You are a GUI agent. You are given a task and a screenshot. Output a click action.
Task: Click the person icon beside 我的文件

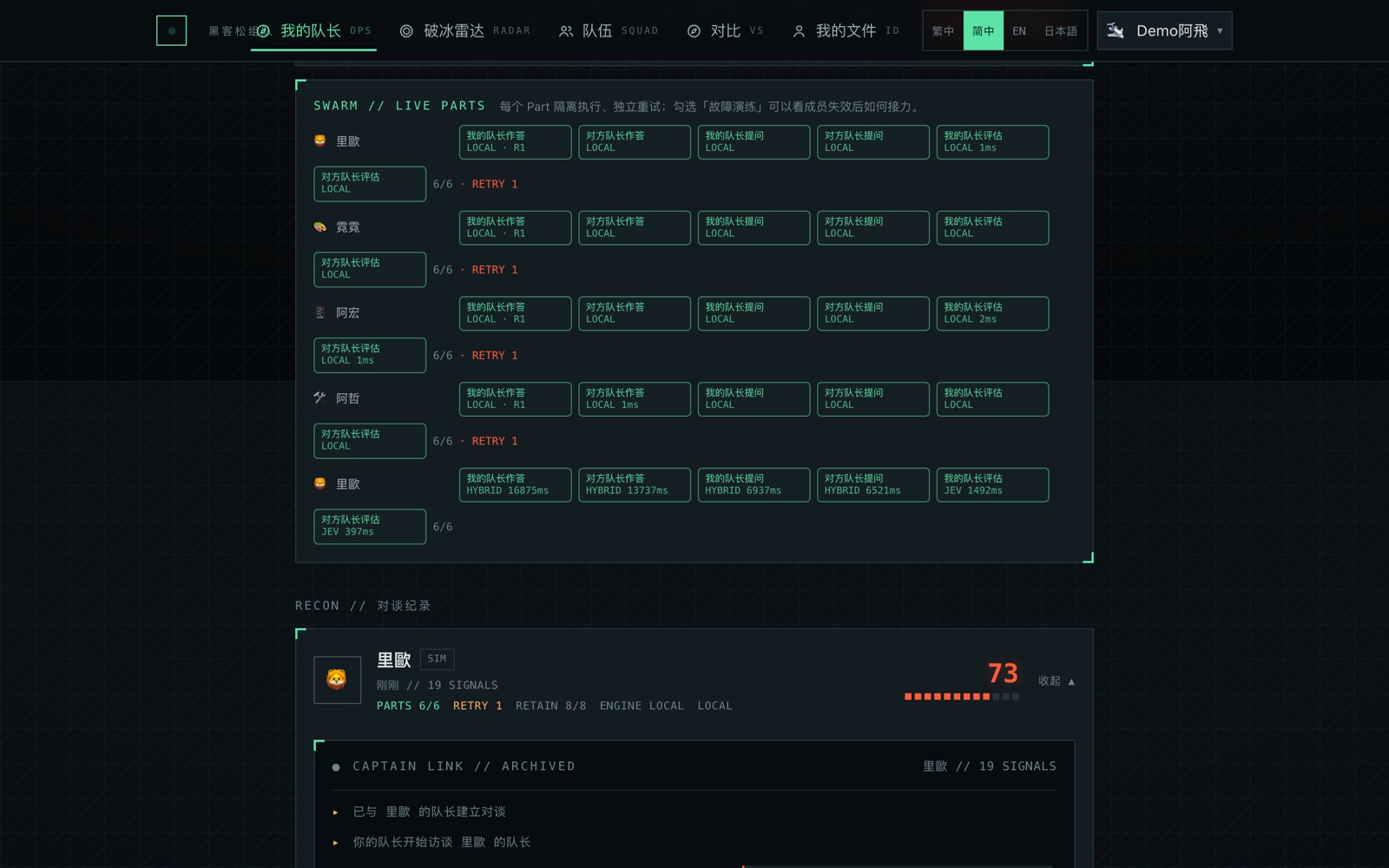point(799,31)
